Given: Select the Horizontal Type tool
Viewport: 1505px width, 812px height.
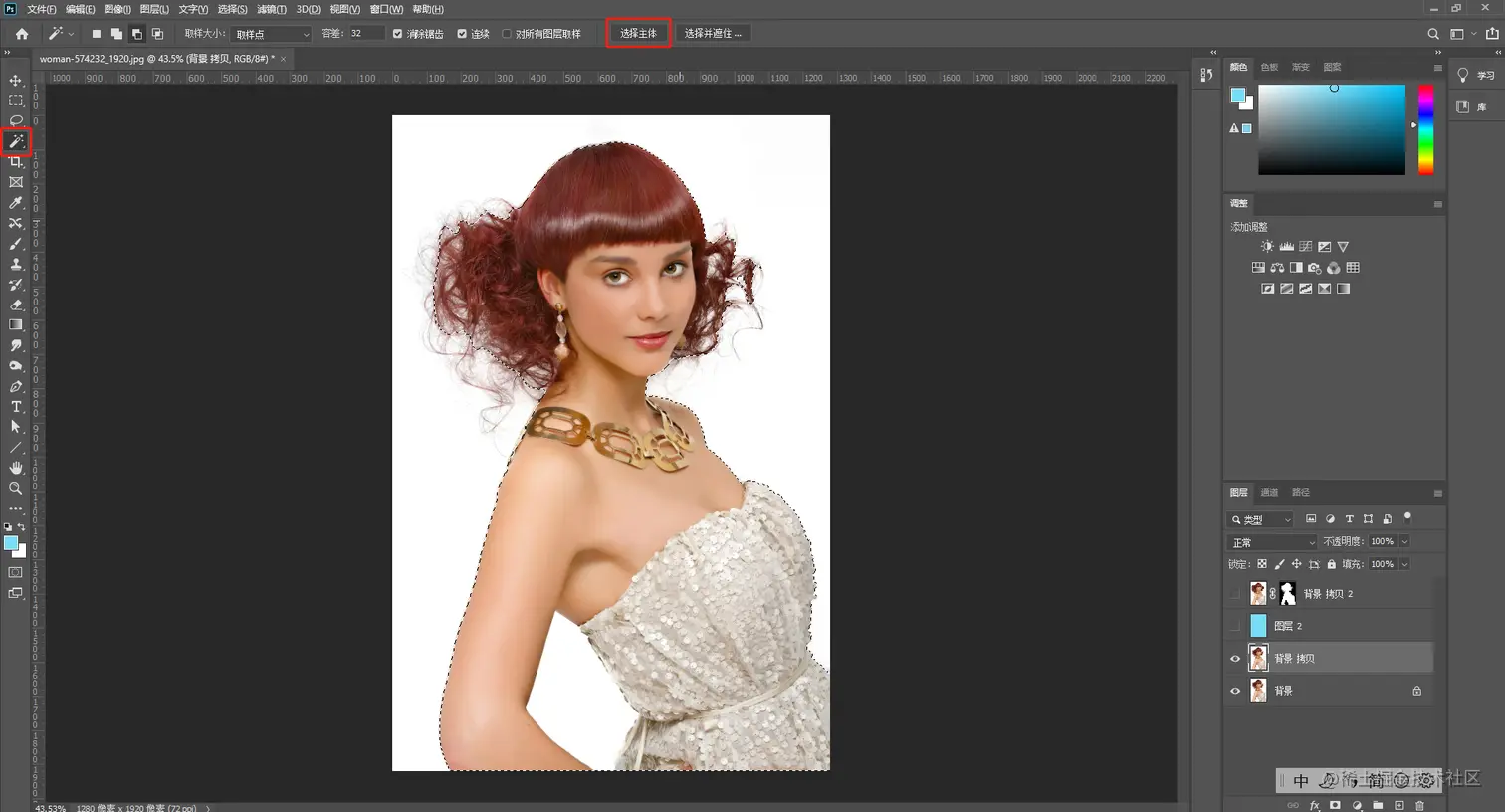Looking at the screenshot, I should 15,406.
